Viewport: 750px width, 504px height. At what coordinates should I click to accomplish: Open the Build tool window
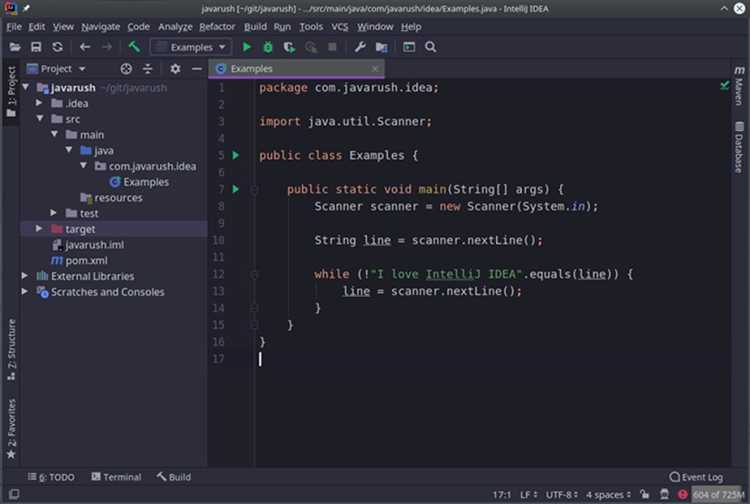point(174,477)
